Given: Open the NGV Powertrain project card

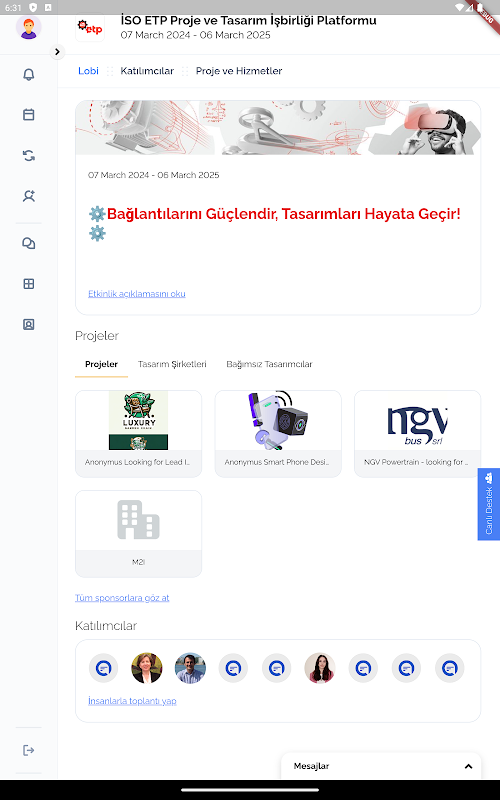Looking at the screenshot, I should pyautogui.click(x=417, y=434).
